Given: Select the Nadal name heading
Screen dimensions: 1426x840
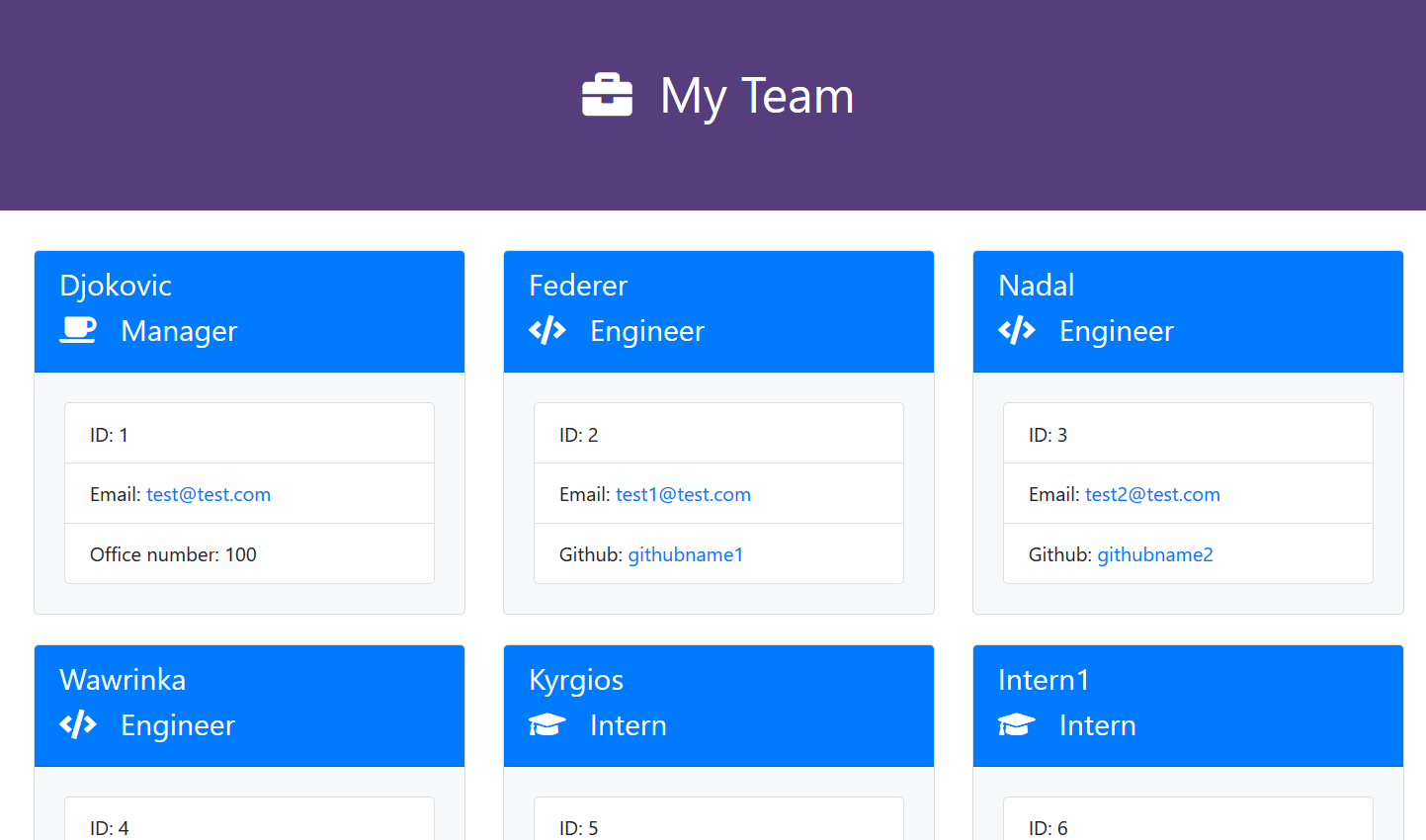Looking at the screenshot, I should tap(1036, 286).
